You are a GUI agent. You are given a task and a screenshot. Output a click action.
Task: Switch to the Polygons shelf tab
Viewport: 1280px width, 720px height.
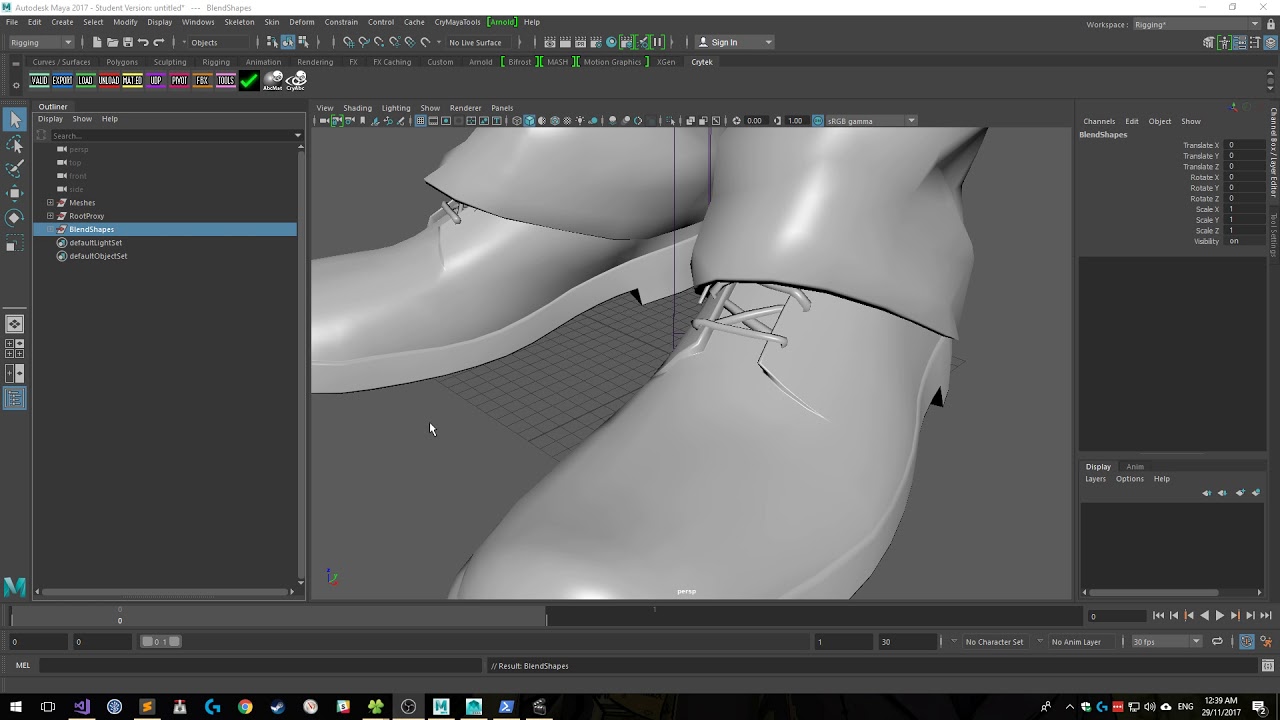click(x=122, y=62)
